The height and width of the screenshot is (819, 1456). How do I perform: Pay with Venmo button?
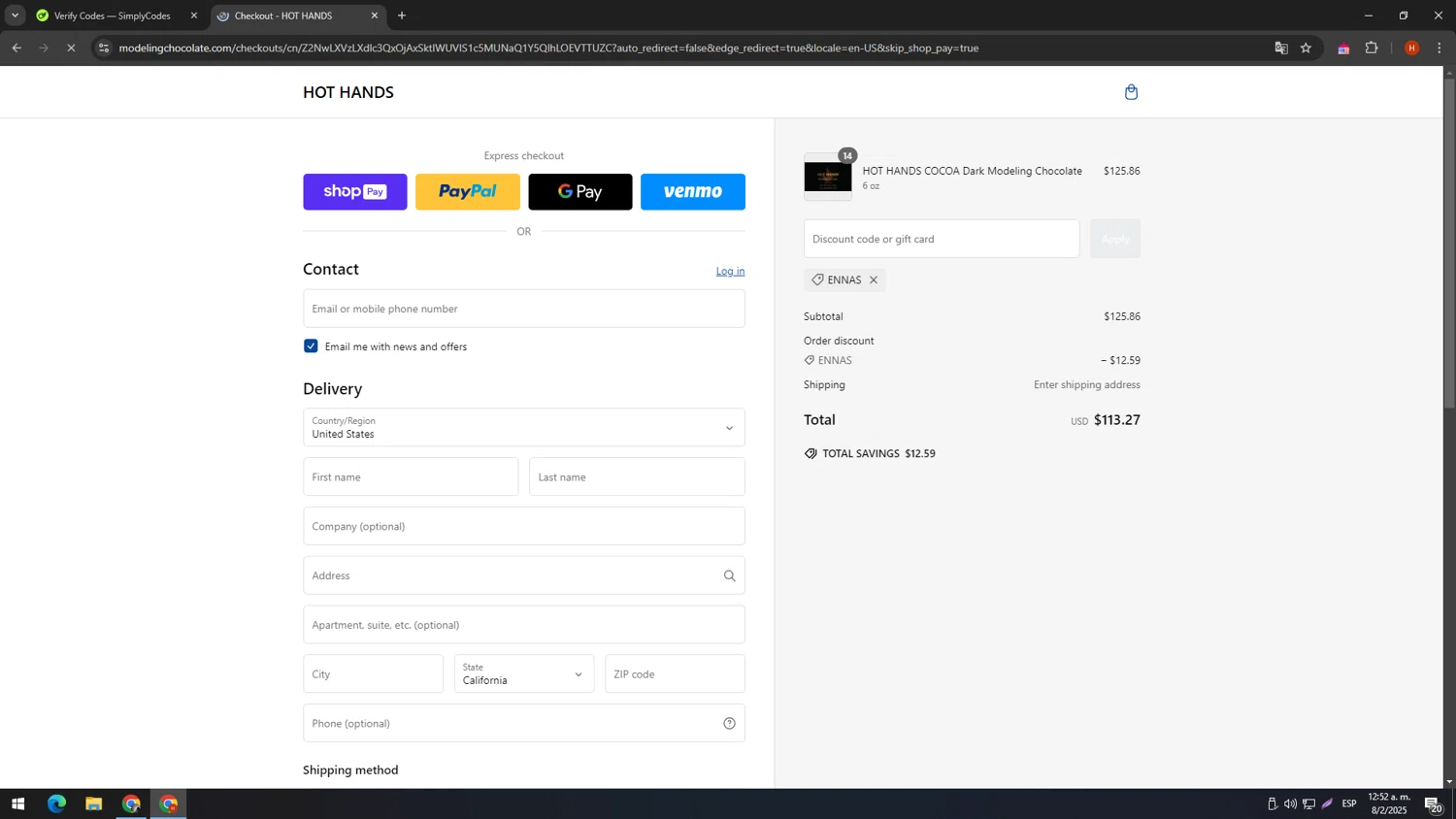(693, 192)
